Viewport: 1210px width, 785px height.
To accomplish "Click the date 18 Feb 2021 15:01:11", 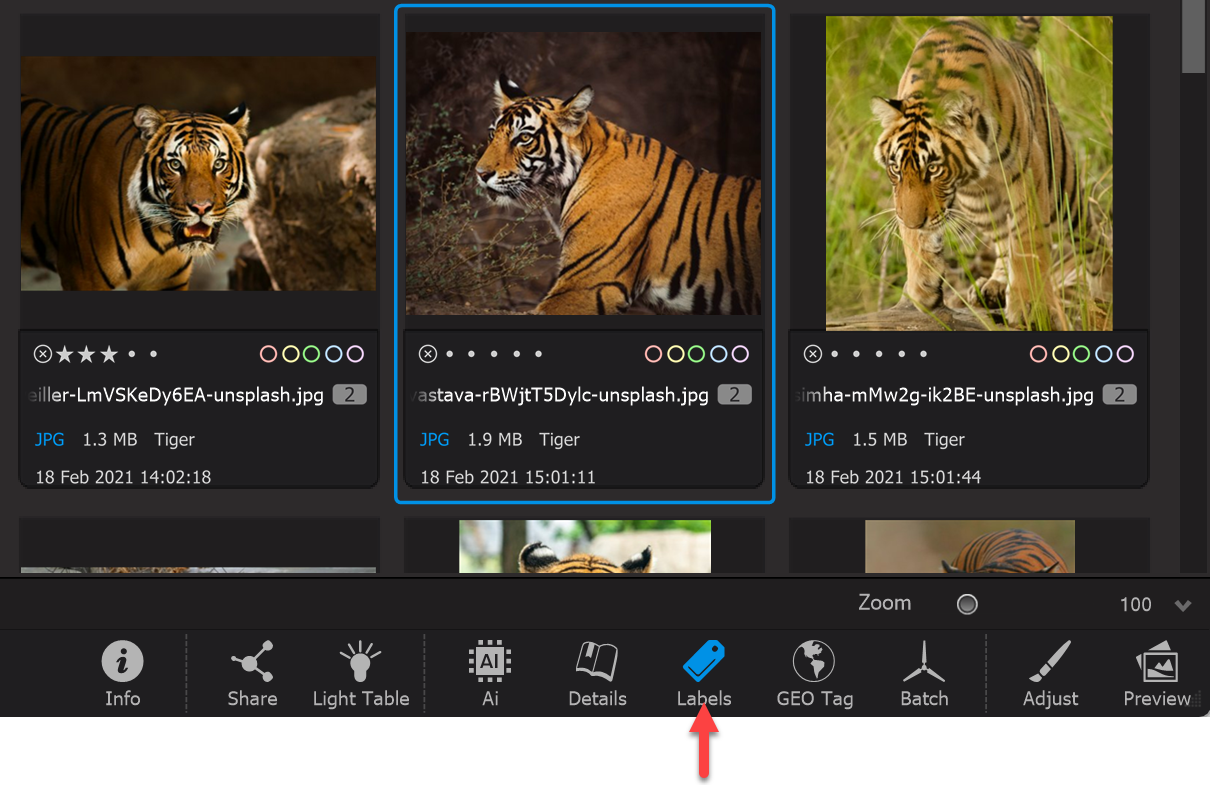I will coord(508,476).
